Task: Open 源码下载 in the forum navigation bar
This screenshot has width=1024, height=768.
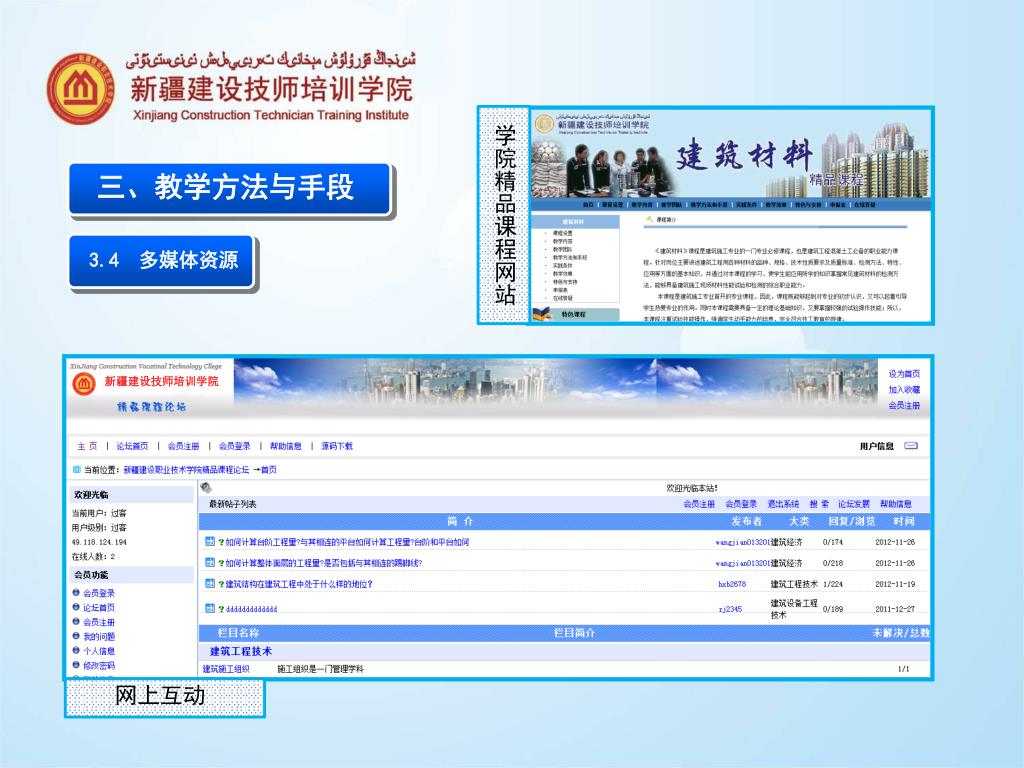Action: click(x=337, y=446)
